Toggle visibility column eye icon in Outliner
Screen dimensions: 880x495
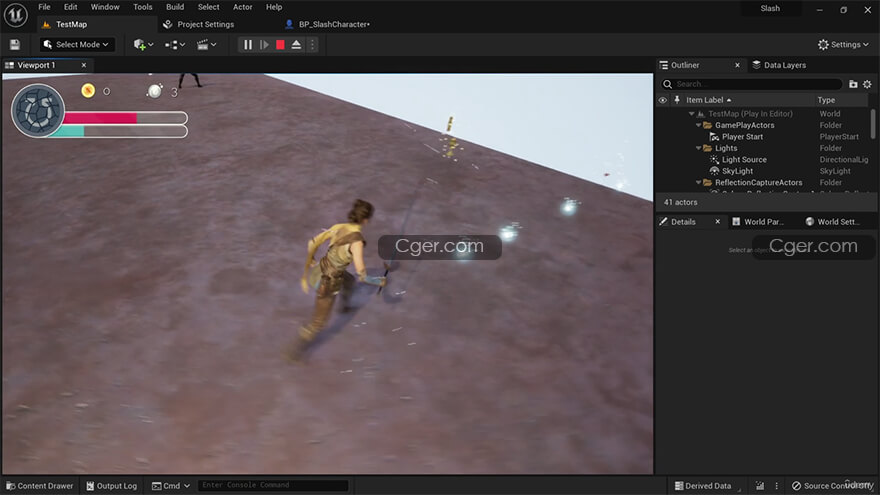[x=663, y=100]
